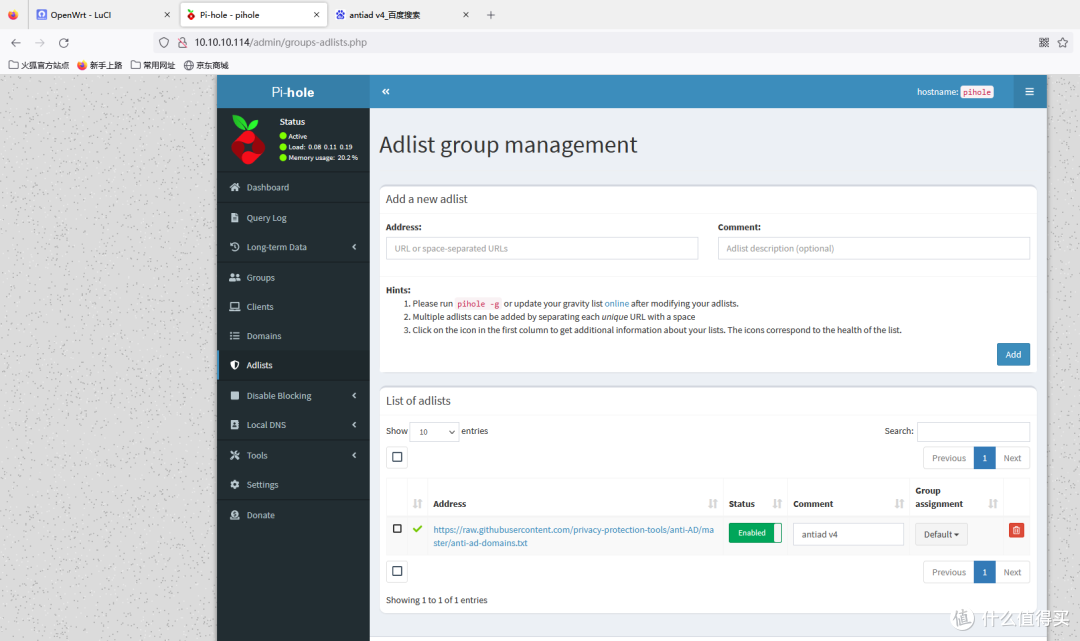
Task: Close the Pi-hole - pihole browser tab
Action: pyautogui.click(x=316, y=14)
